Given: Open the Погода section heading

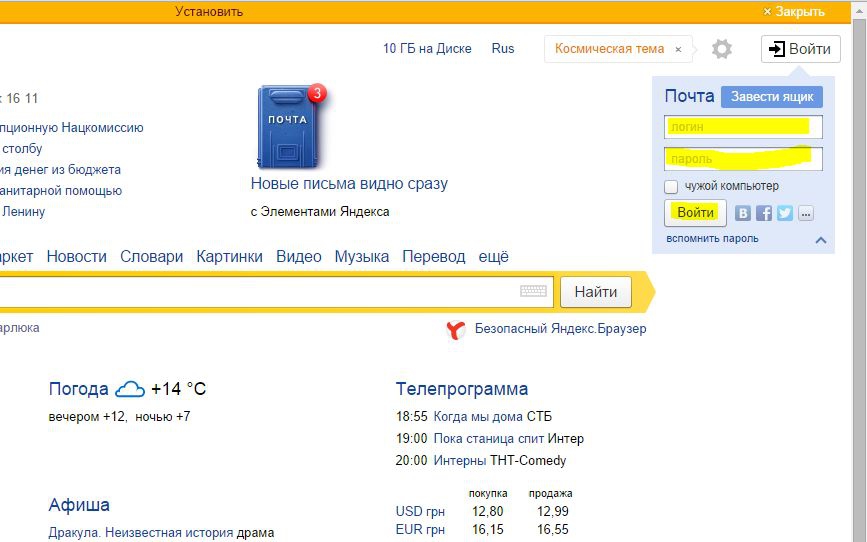Looking at the screenshot, I should [x=79, y=389].
